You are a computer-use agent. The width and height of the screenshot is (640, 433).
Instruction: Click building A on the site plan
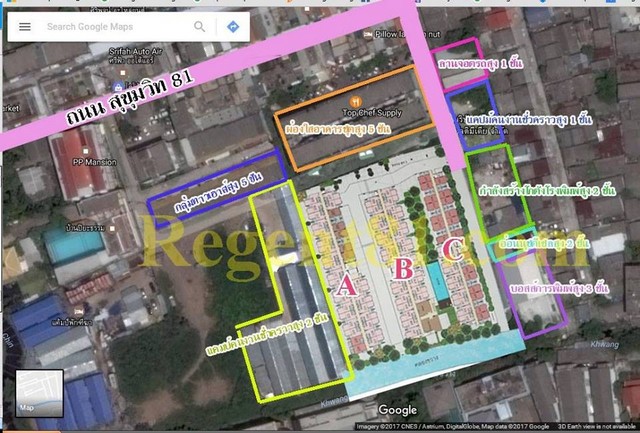click(x=346, y=287)
